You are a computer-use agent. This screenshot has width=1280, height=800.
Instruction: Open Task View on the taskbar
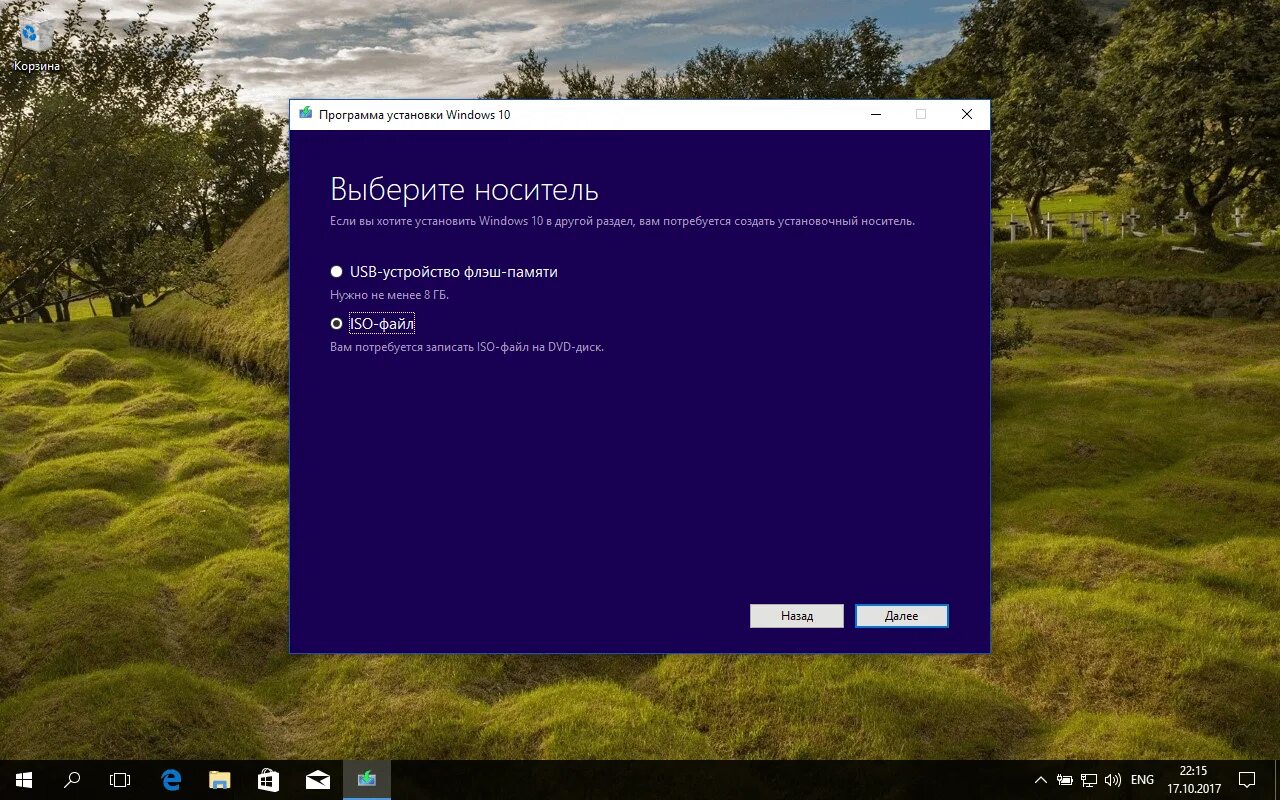tap(120, 780)
